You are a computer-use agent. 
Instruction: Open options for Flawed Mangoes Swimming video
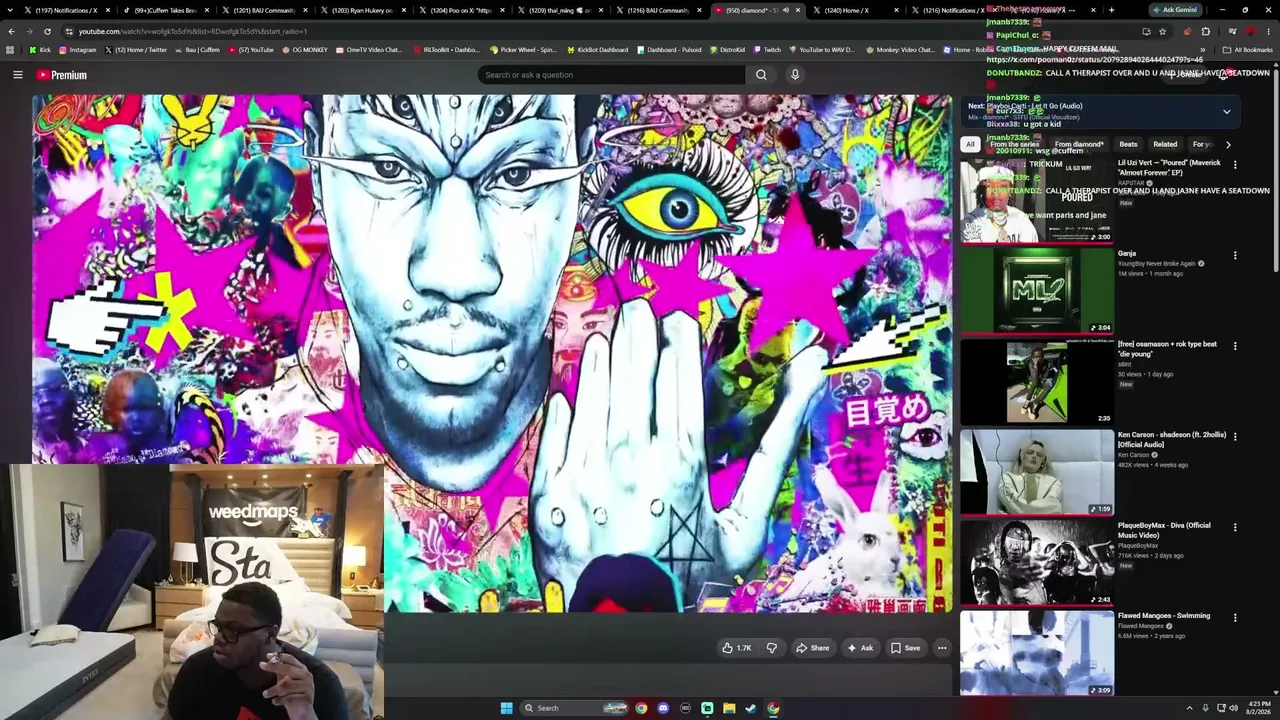1235,618
